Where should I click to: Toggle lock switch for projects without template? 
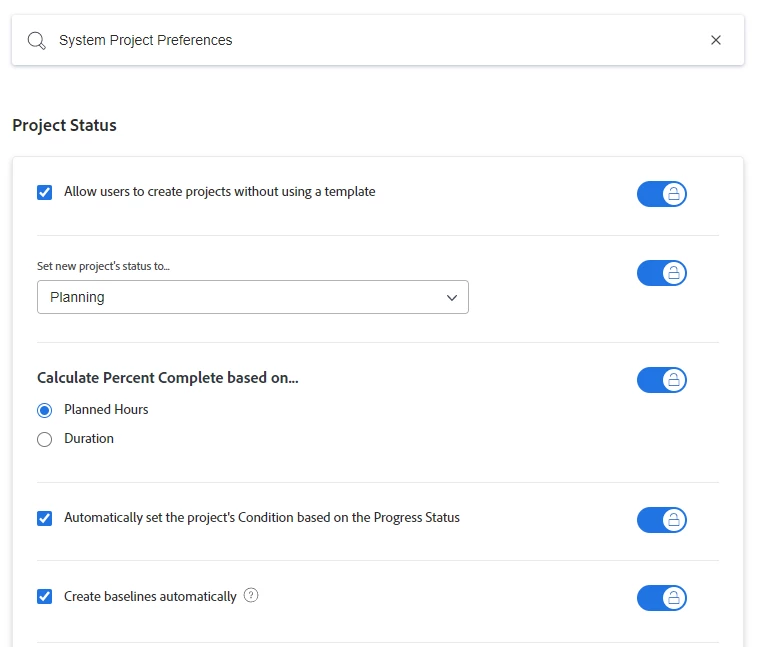click(x=662, y=194)
